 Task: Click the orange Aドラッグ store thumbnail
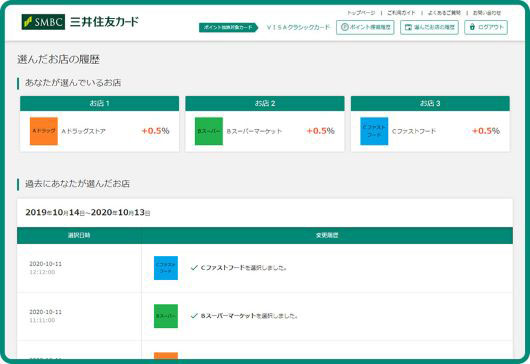44,131
